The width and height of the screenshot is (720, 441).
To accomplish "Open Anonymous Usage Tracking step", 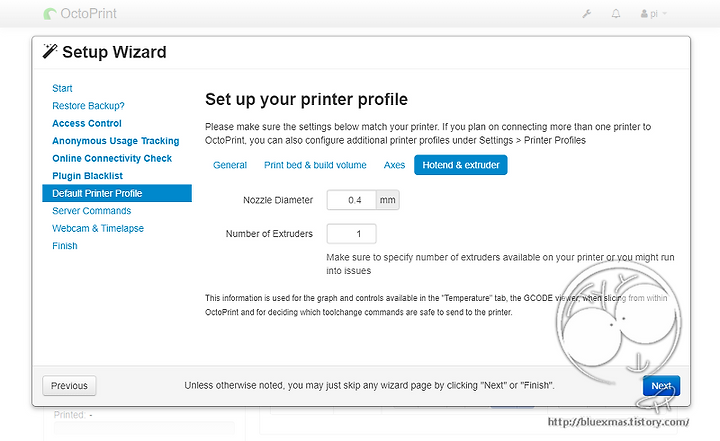I will click(x=115, y=141).
